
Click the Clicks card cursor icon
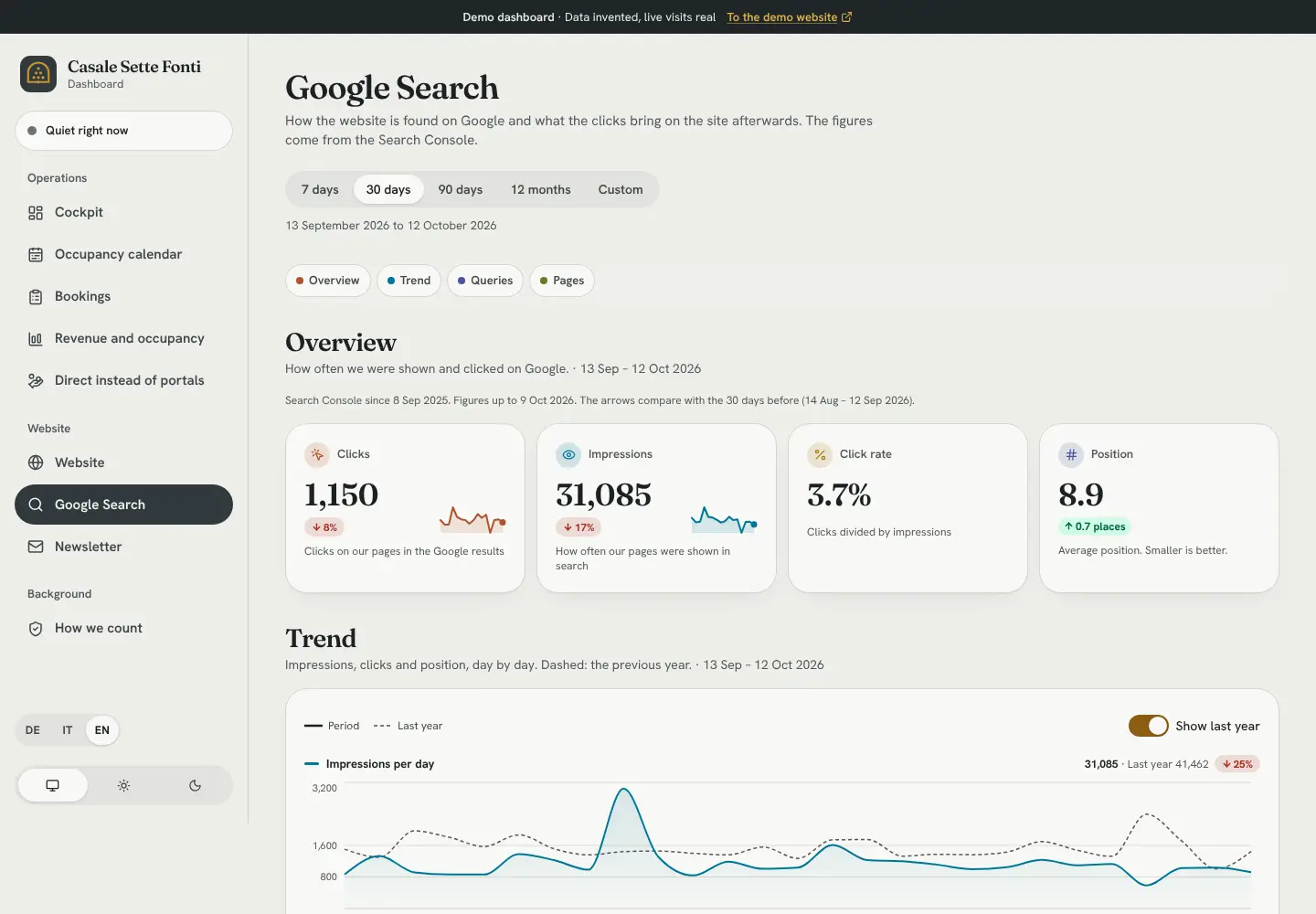317,454
